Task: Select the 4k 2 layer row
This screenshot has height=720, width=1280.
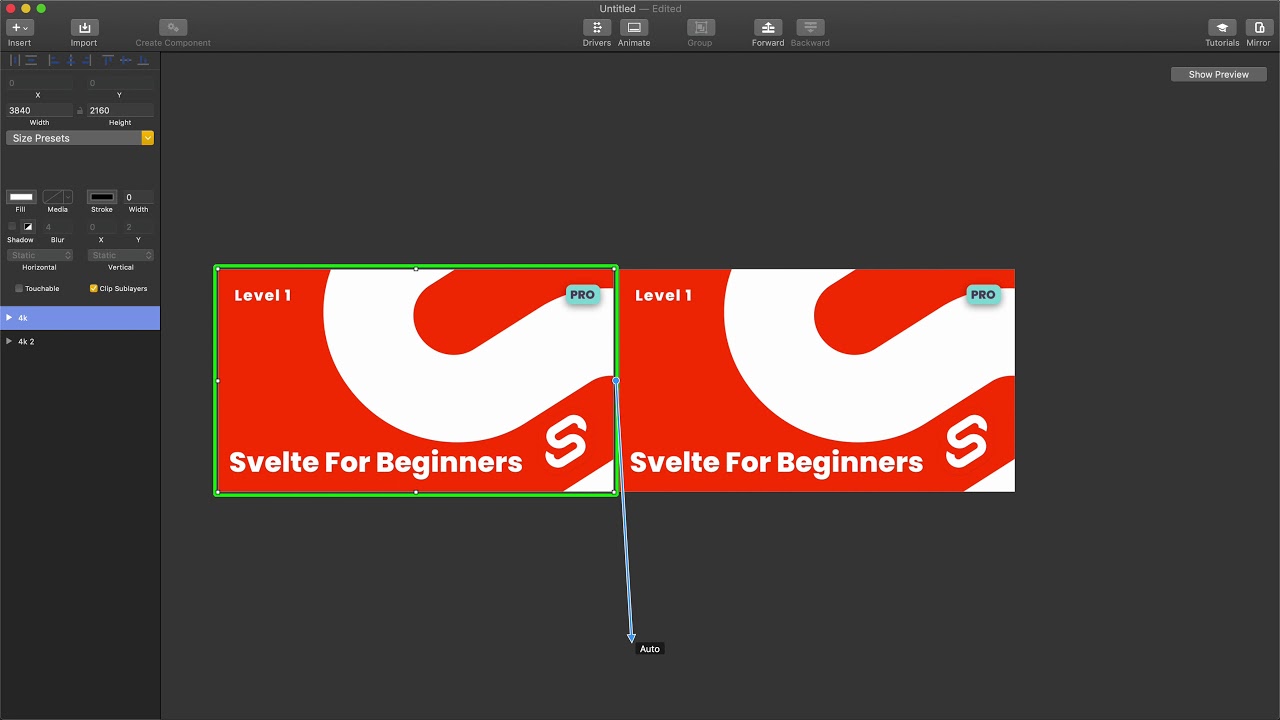Action: [x=80, y=341]
